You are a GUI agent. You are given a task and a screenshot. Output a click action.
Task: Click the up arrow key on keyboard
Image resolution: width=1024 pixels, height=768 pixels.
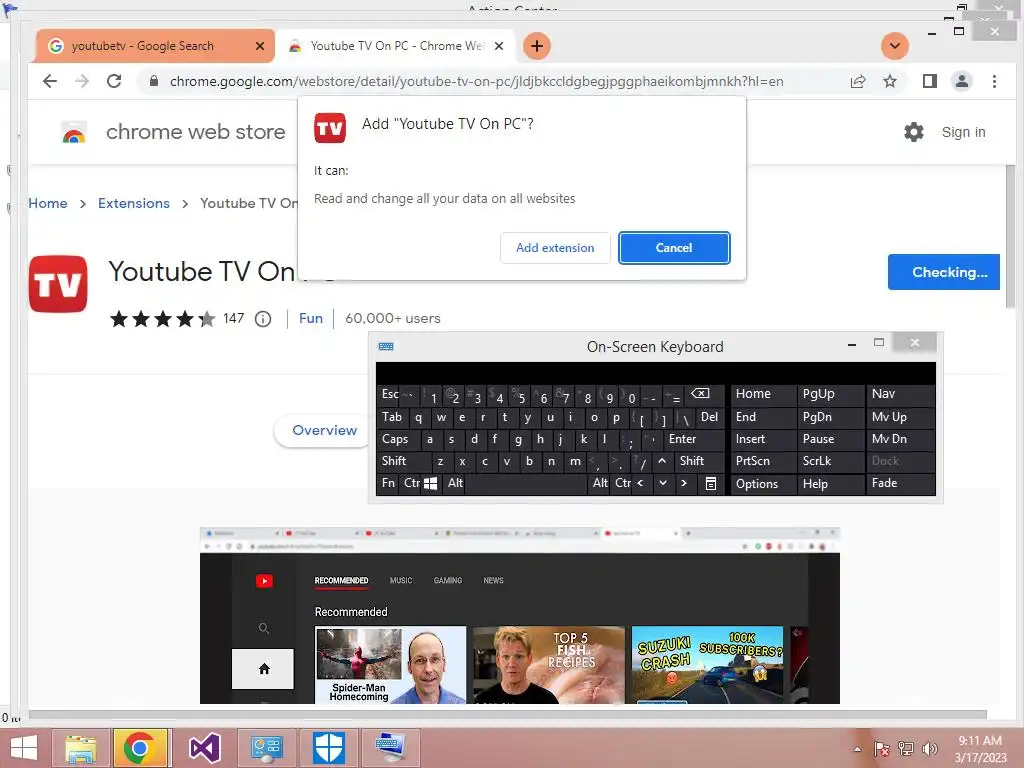(x=662, y=461)
